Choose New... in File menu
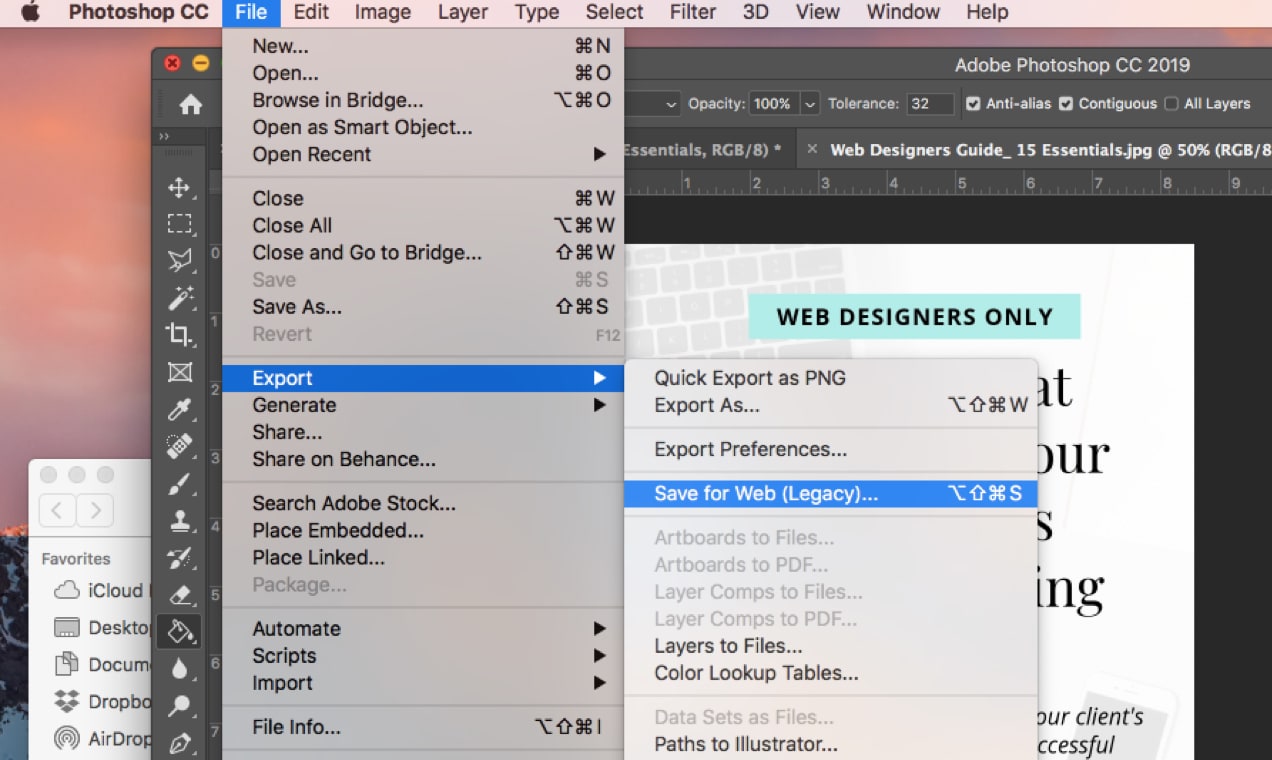The image size is (1272, 760). [423, 46]
